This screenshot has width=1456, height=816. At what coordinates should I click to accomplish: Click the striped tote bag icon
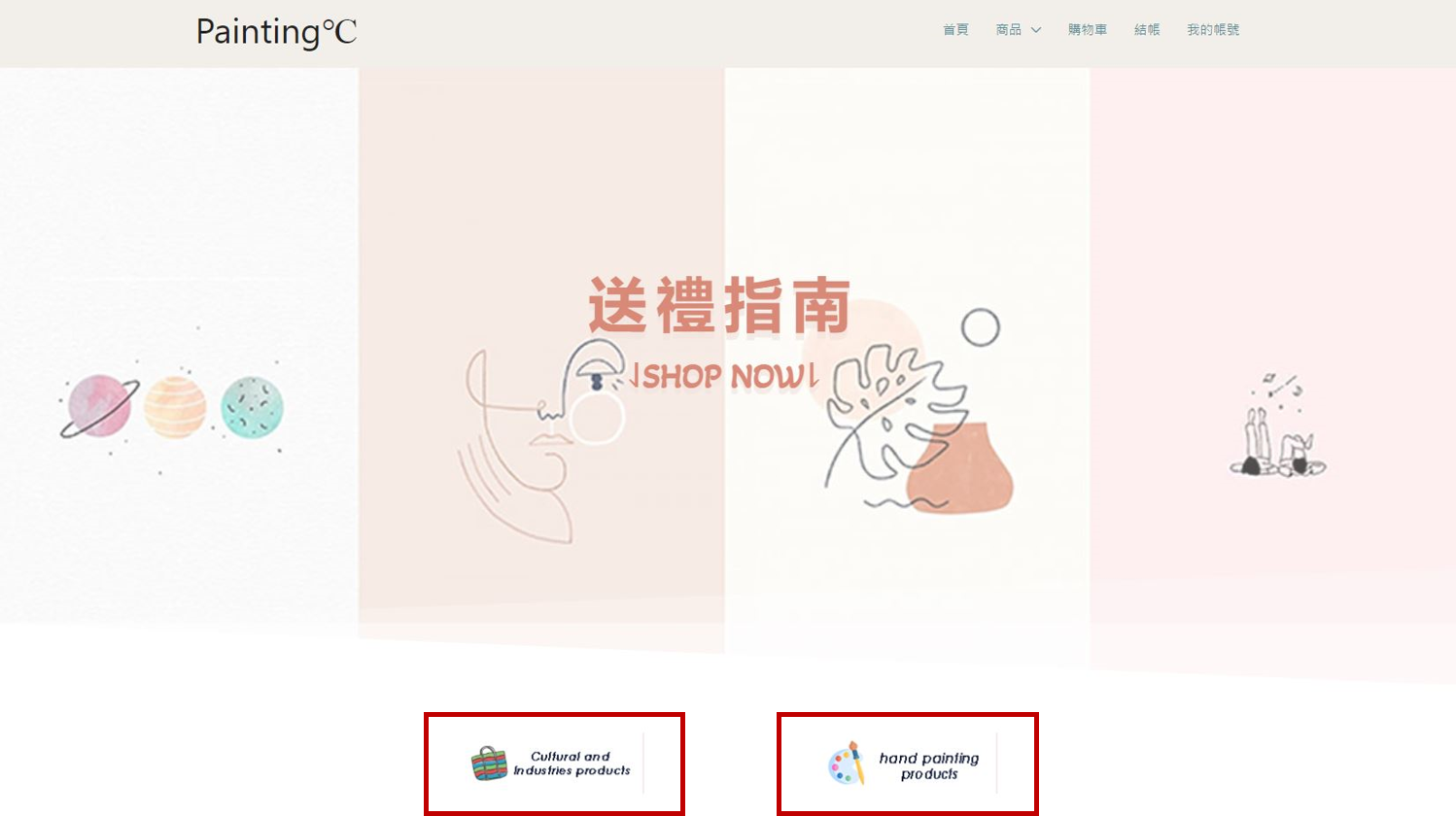click(489, 764)
